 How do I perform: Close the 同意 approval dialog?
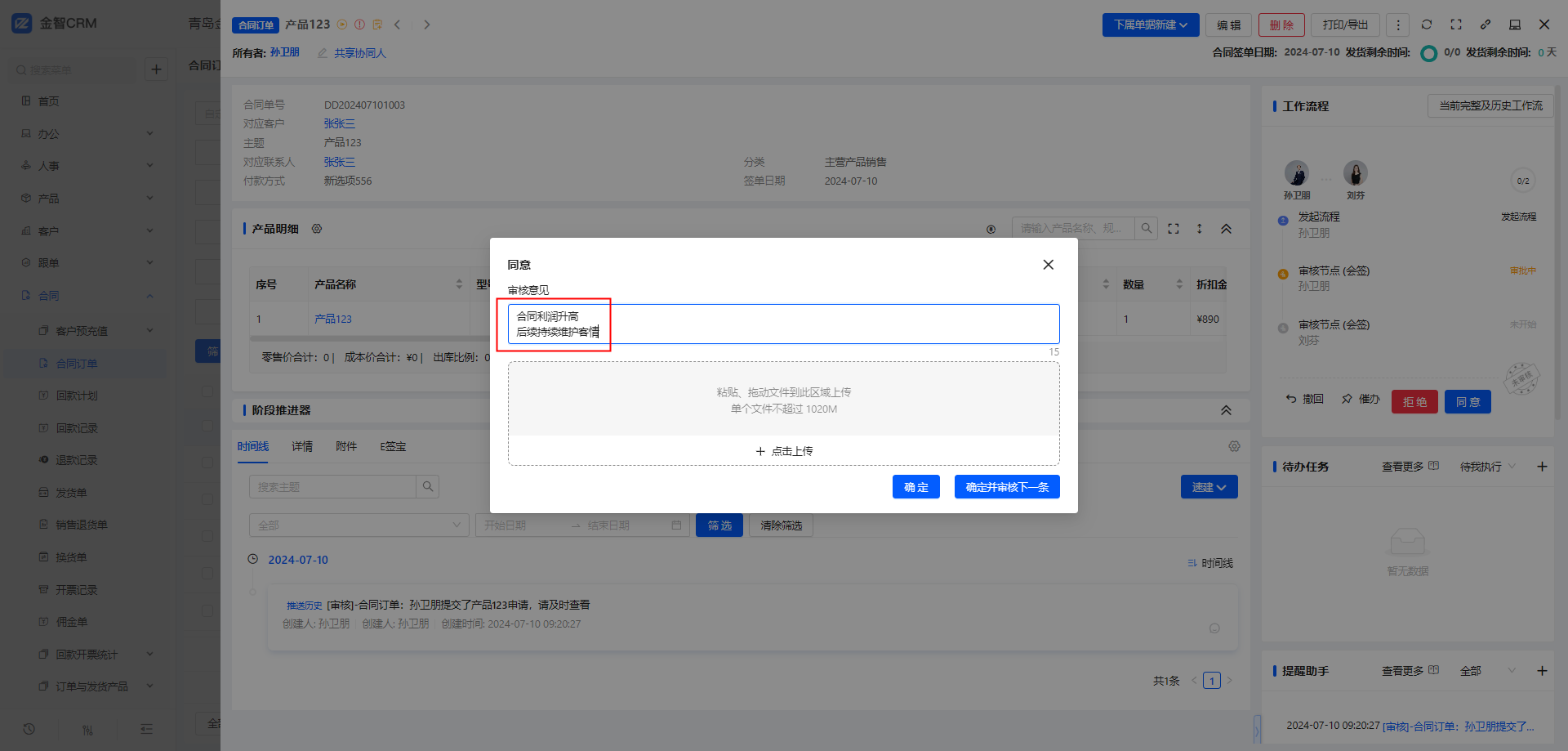1048,265
